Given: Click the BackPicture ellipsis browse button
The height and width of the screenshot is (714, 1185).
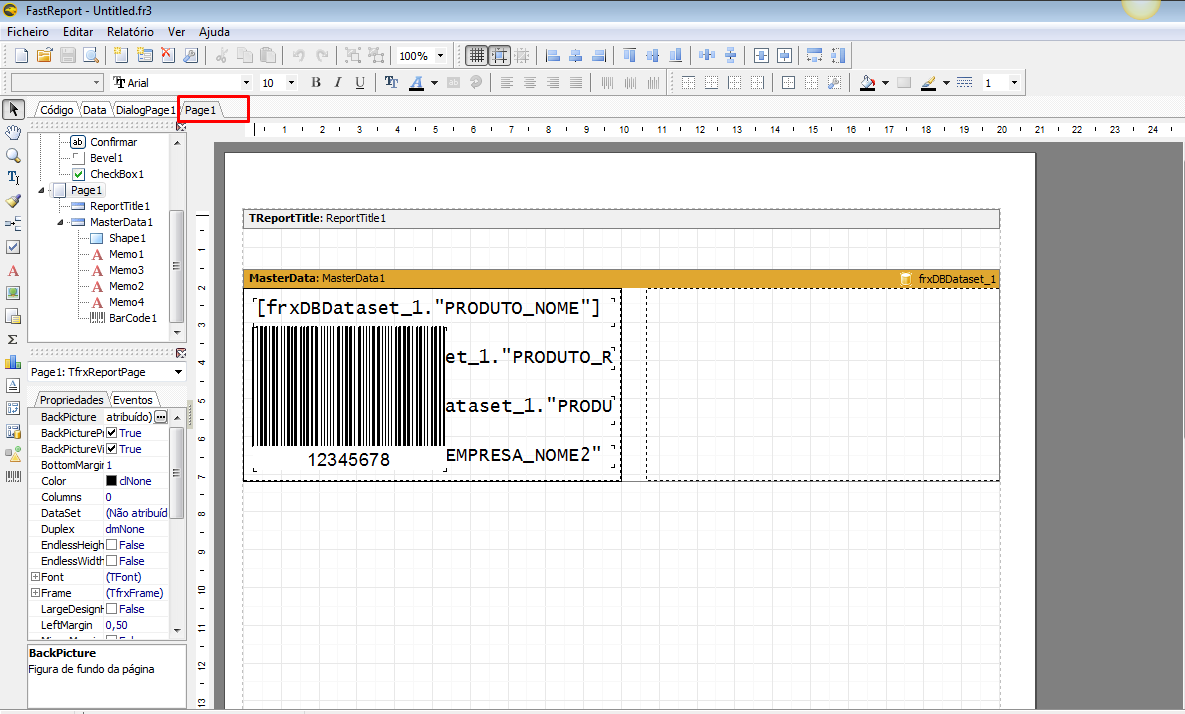Looking at the screenshot, I should pyautogui.click(x=161, y=417).
